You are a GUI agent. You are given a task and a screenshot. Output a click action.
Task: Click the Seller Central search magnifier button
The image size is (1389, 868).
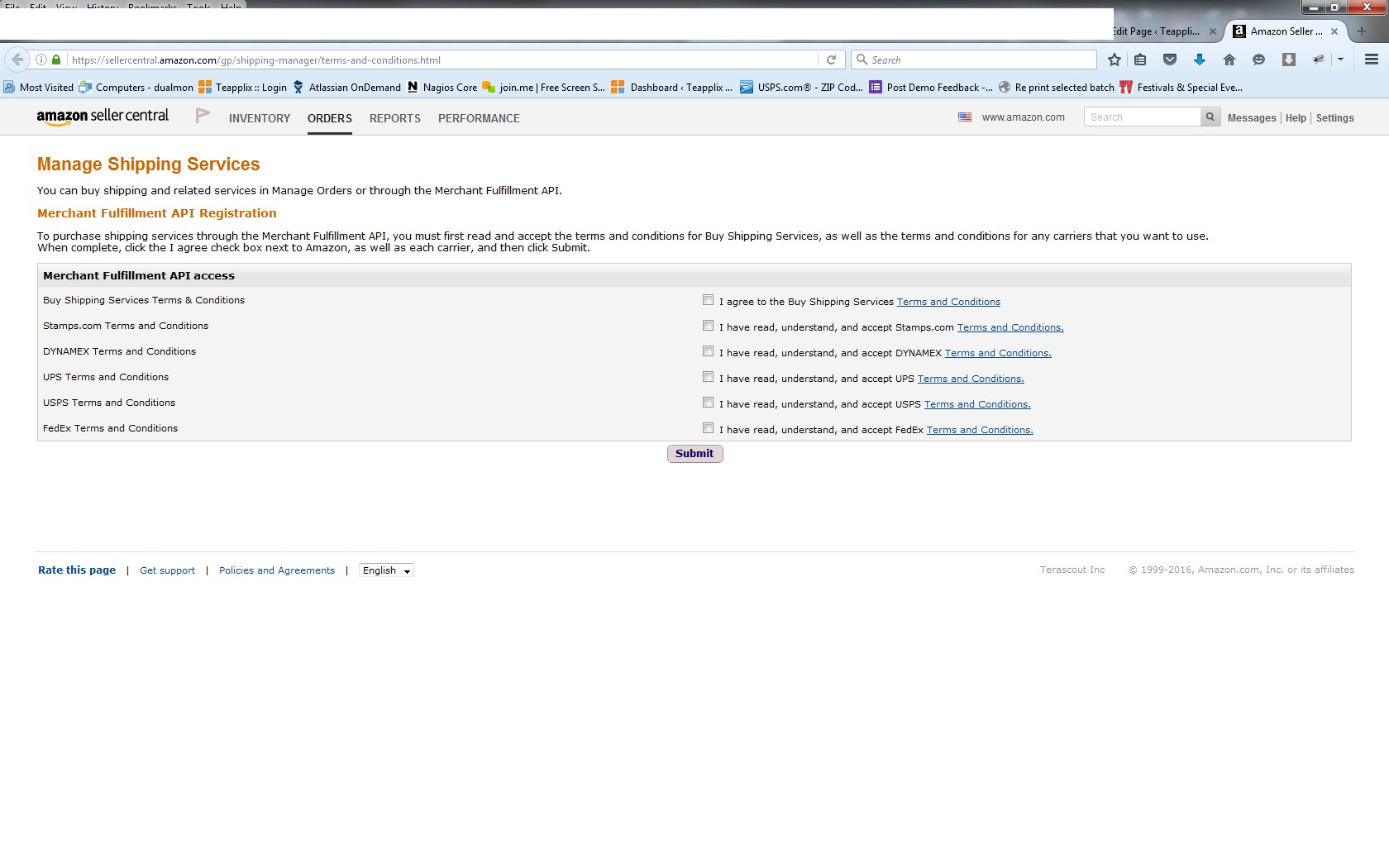tap(1210, 117)
